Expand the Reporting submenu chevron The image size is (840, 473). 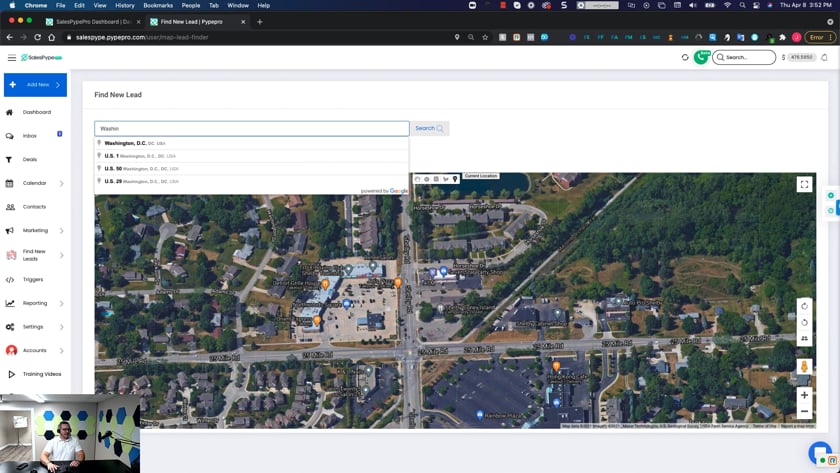click(x=62, y=303)
